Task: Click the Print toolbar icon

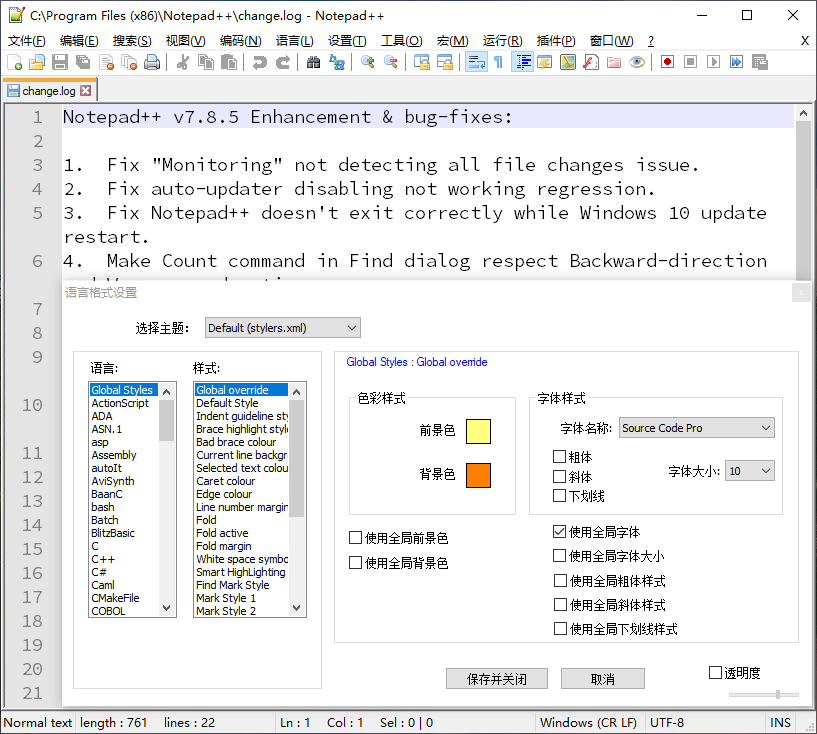Action: point(152,63)
